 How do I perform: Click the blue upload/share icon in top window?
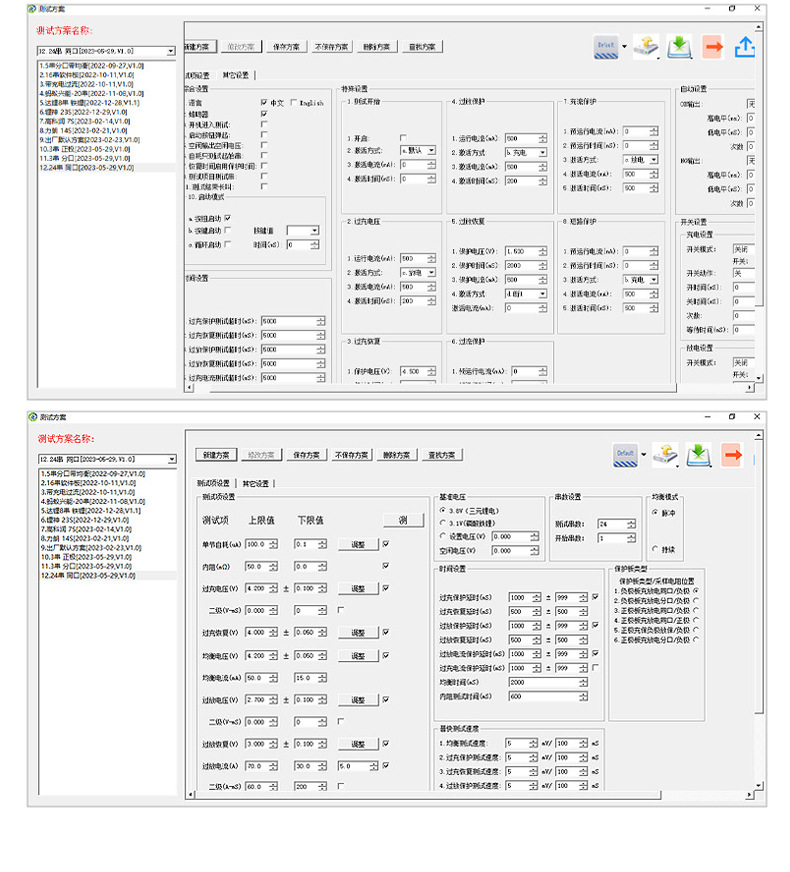pyautogui.click(x=745, y=47)
